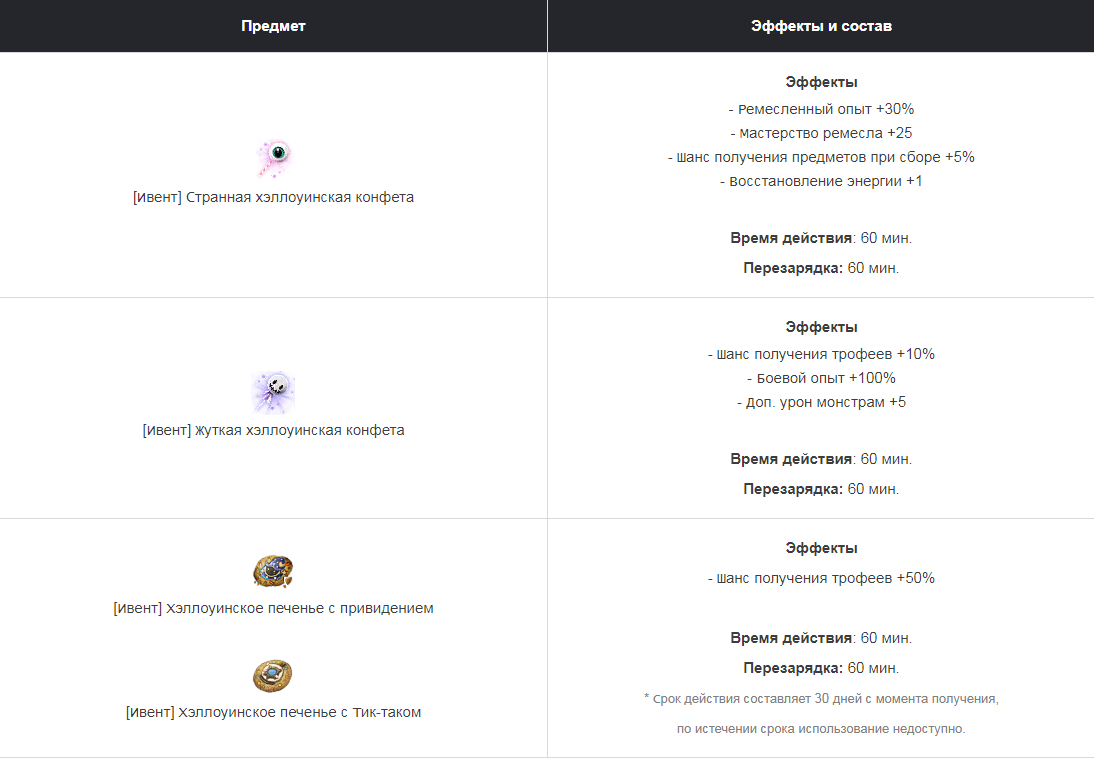Click the 'Мастерство ремесла +25' effect line

tap(821, 133)
